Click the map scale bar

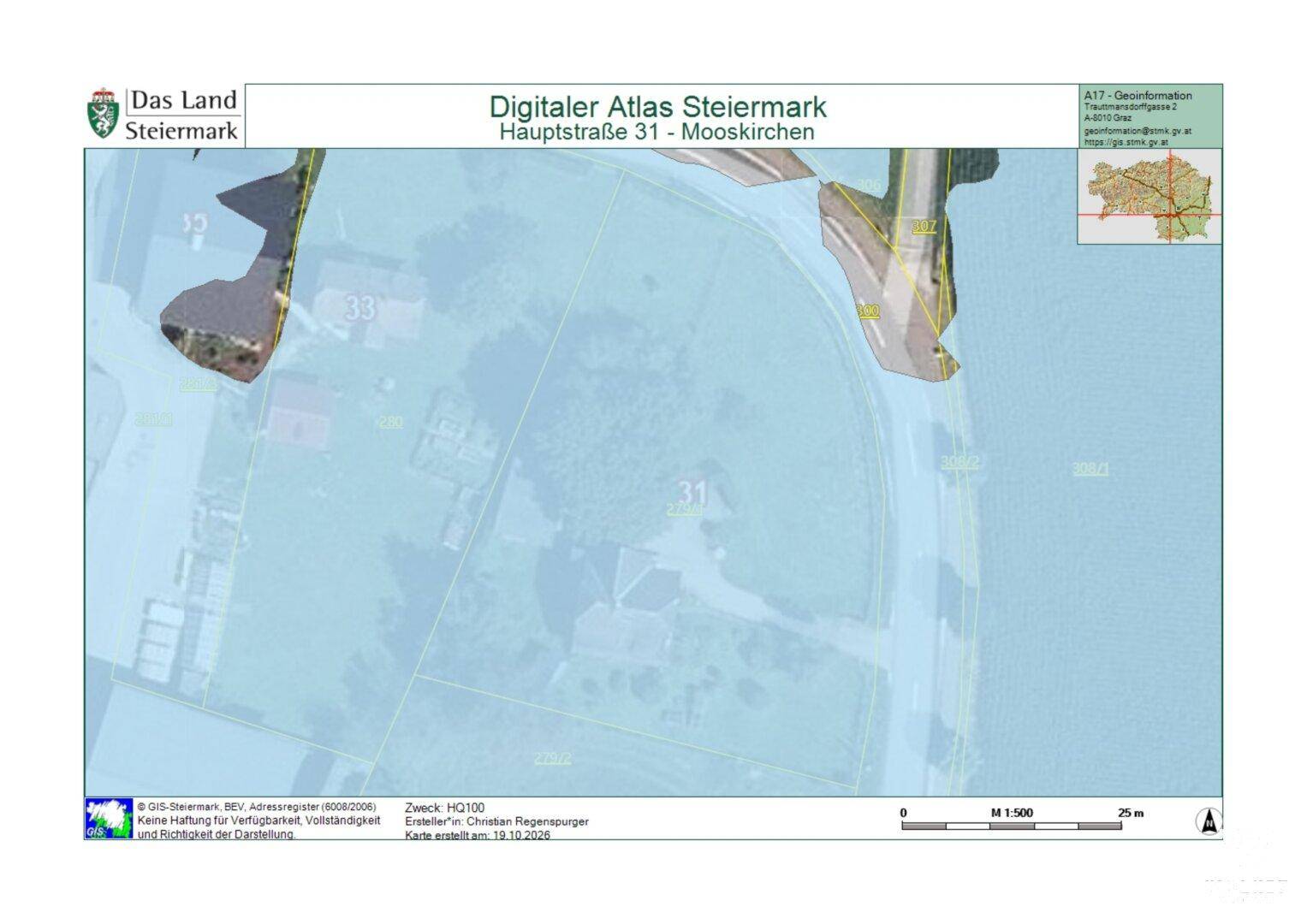pyautogui.click(x=1012, y=826)
